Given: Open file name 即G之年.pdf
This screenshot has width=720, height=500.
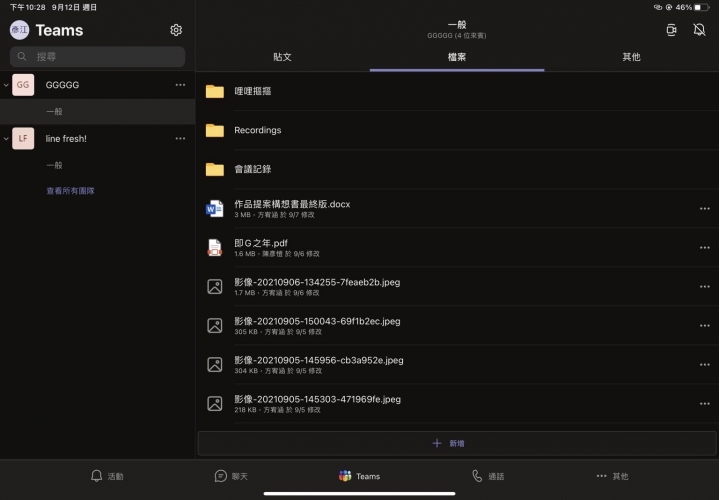Looking at the screenshot, I should [261, 243].
